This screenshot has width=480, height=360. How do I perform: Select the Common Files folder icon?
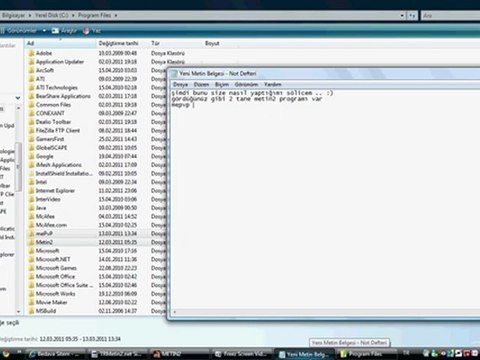pos(31,105)
